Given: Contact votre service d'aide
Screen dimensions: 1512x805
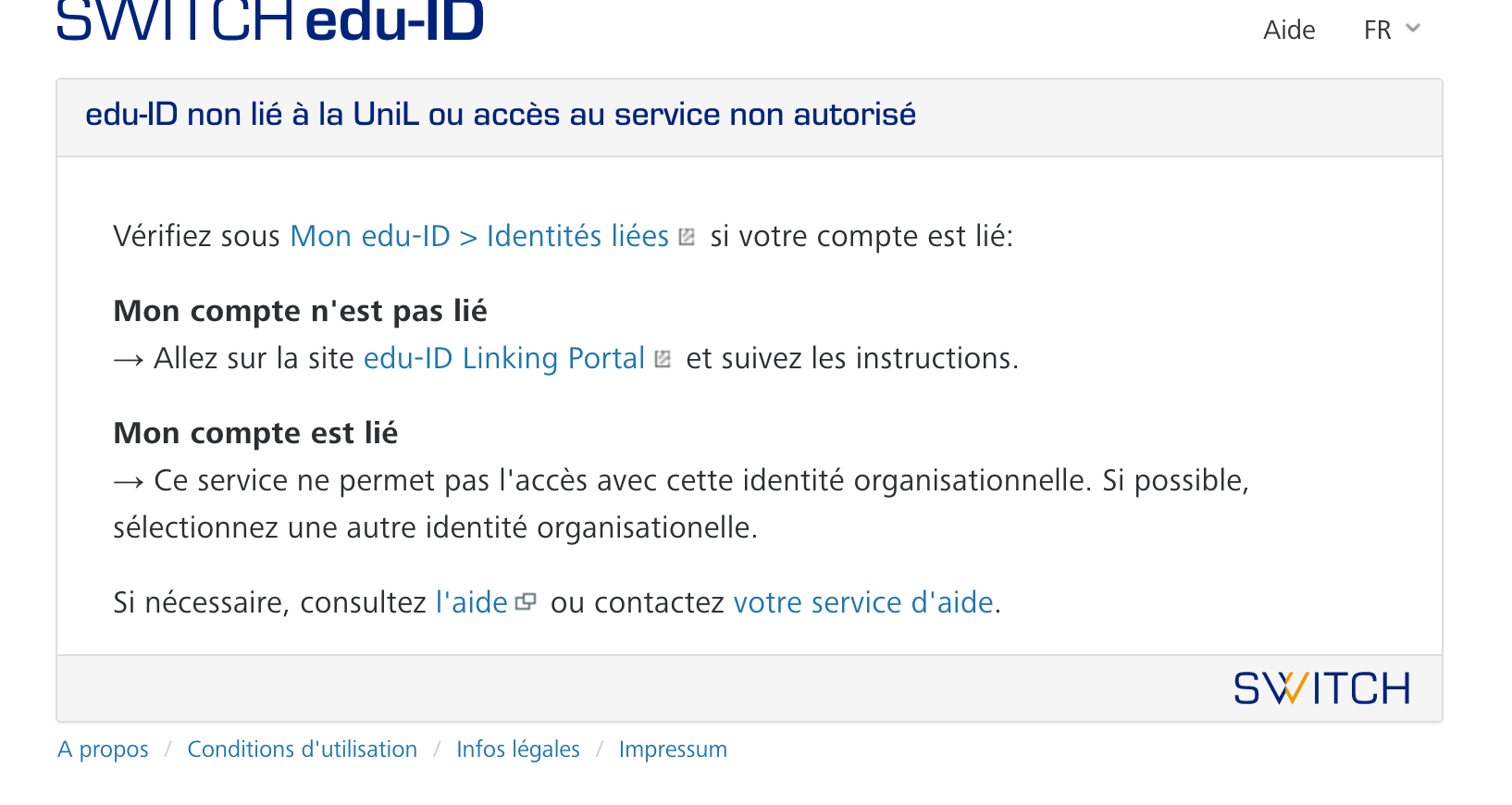Looking at the screenshot, I should (862, 603).
